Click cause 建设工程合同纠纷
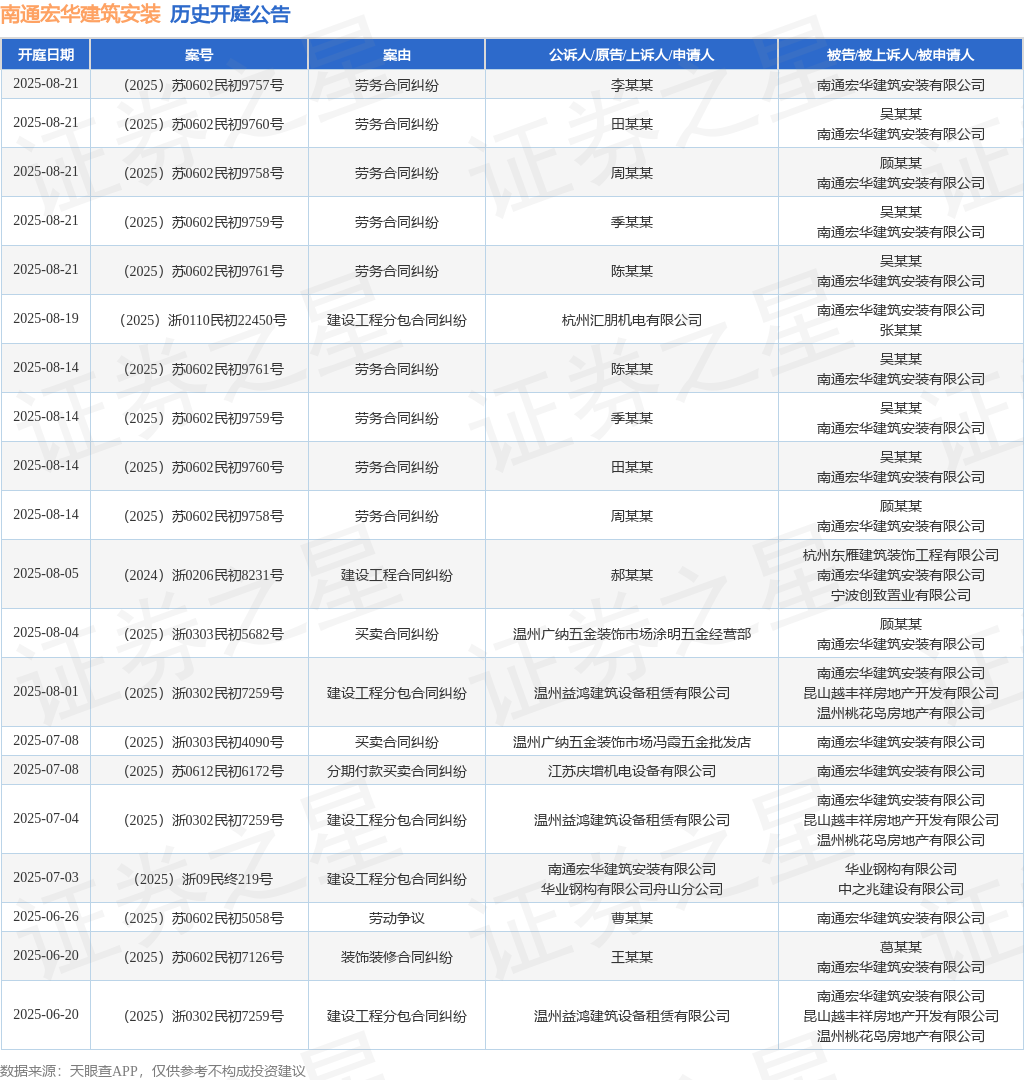The width and height of the screenshot is (1024, 1080). [397, 575]
